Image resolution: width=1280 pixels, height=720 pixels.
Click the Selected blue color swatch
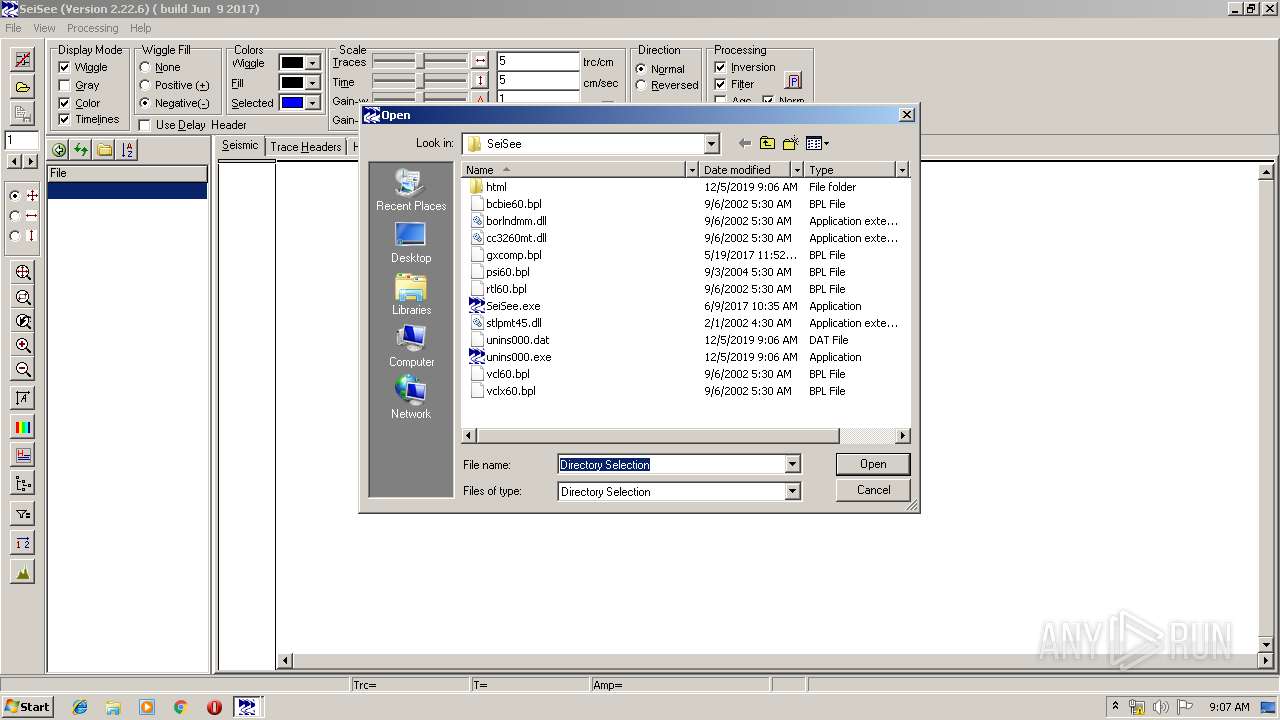tap(292, 102)
